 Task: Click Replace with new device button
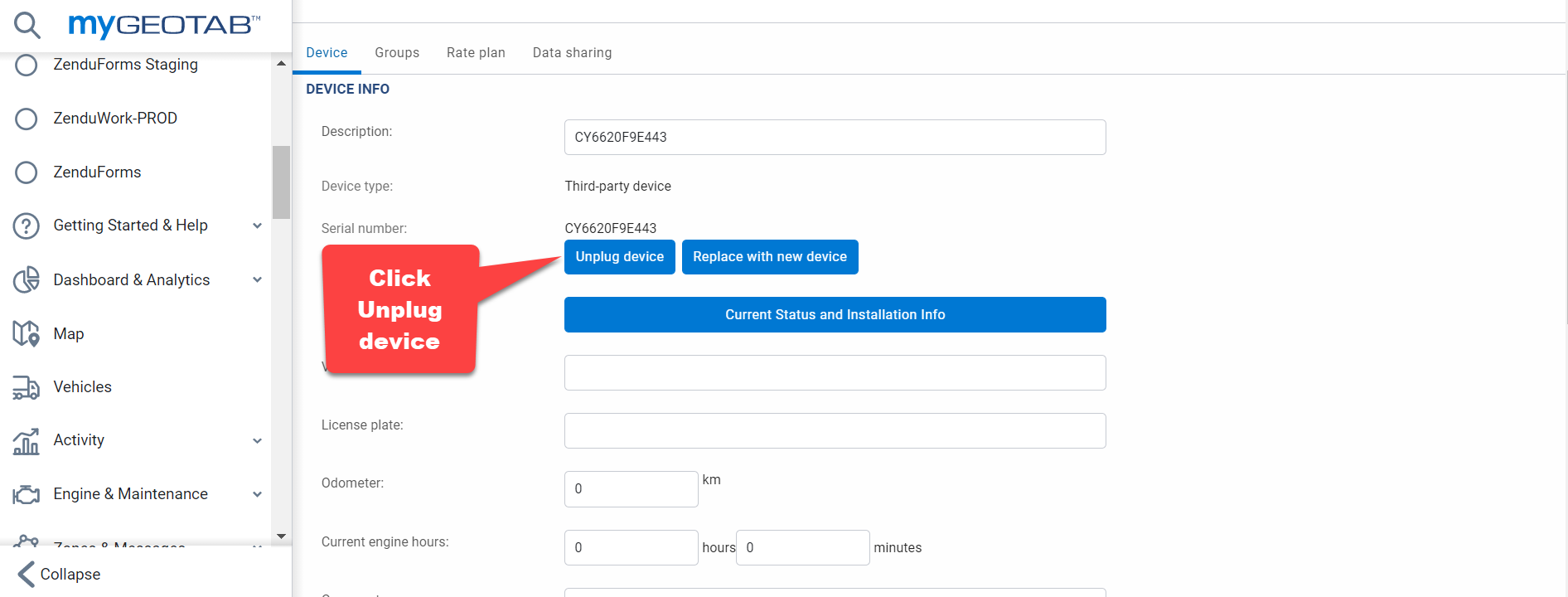[770, 257]
